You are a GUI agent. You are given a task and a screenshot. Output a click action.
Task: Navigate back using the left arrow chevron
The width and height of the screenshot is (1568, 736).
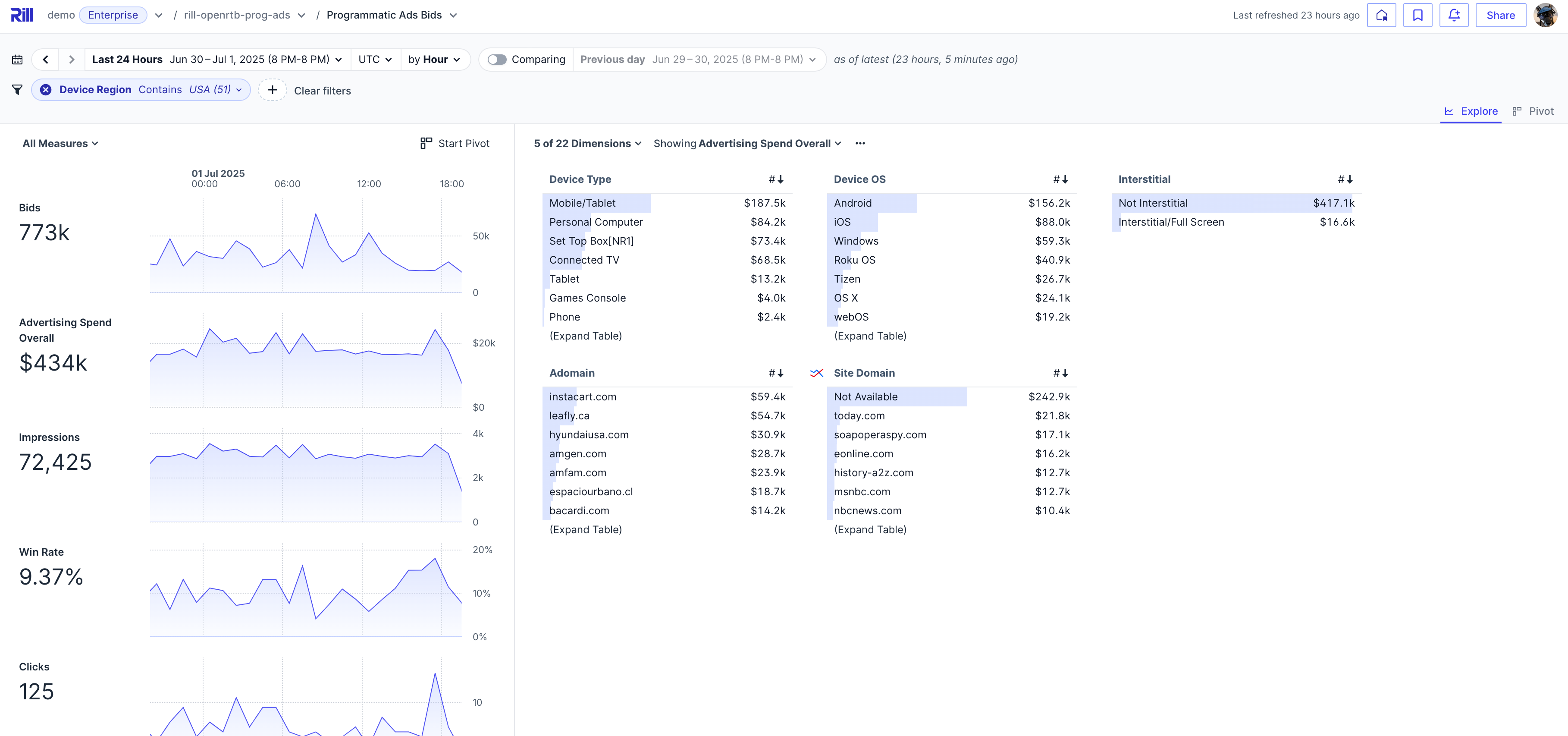[45, 59]
